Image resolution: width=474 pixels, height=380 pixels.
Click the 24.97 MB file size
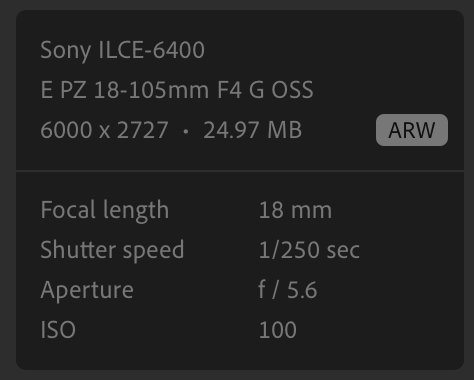pos(252,130)
